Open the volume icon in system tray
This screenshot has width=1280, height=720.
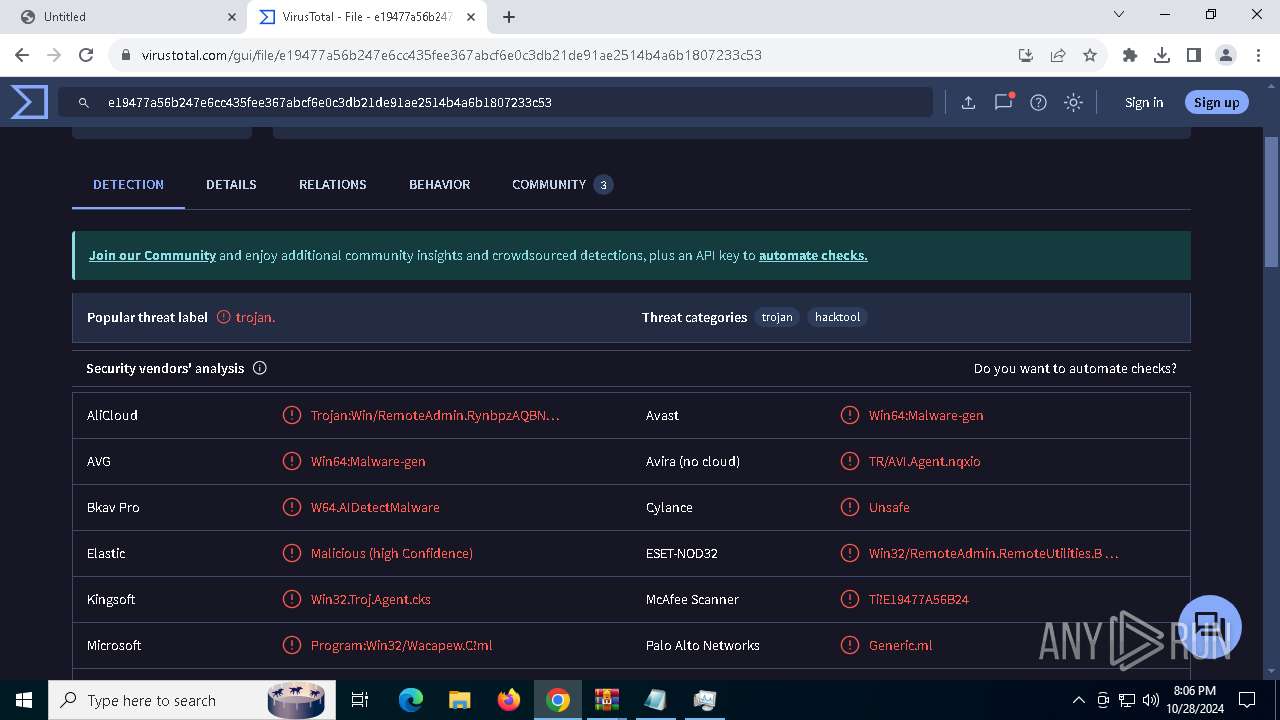1150,700
